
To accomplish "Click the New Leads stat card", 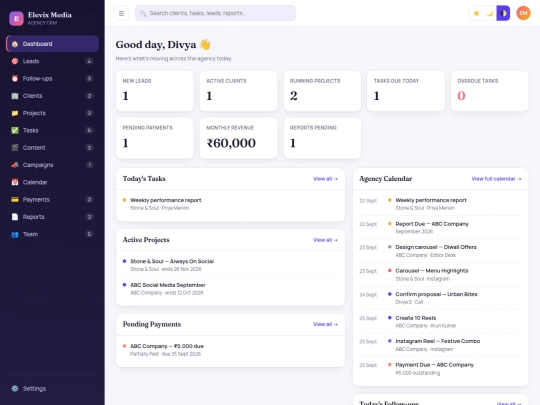I will coord(155,91).
